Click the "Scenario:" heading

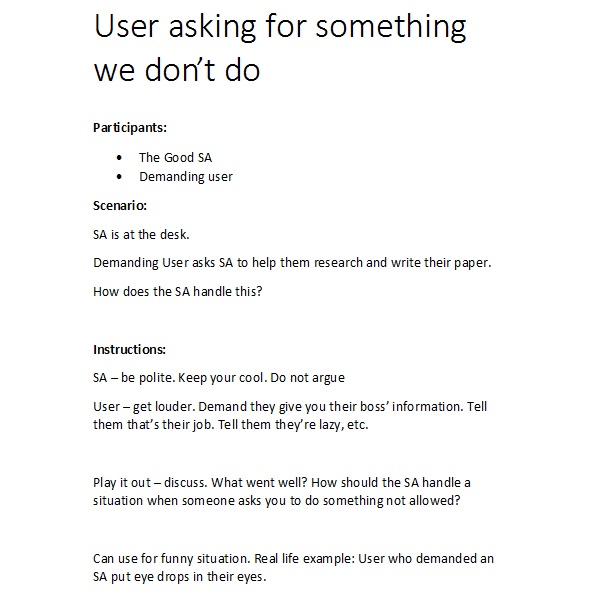[120, 205]
